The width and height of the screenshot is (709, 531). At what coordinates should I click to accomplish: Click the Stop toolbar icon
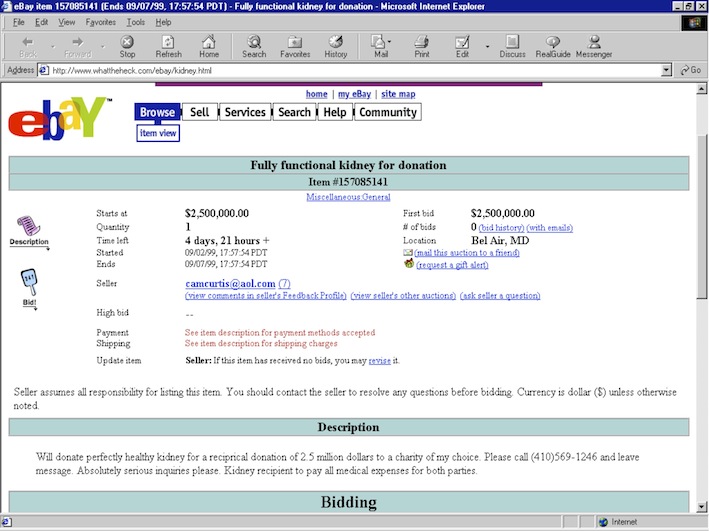click(x=127, y=46)
